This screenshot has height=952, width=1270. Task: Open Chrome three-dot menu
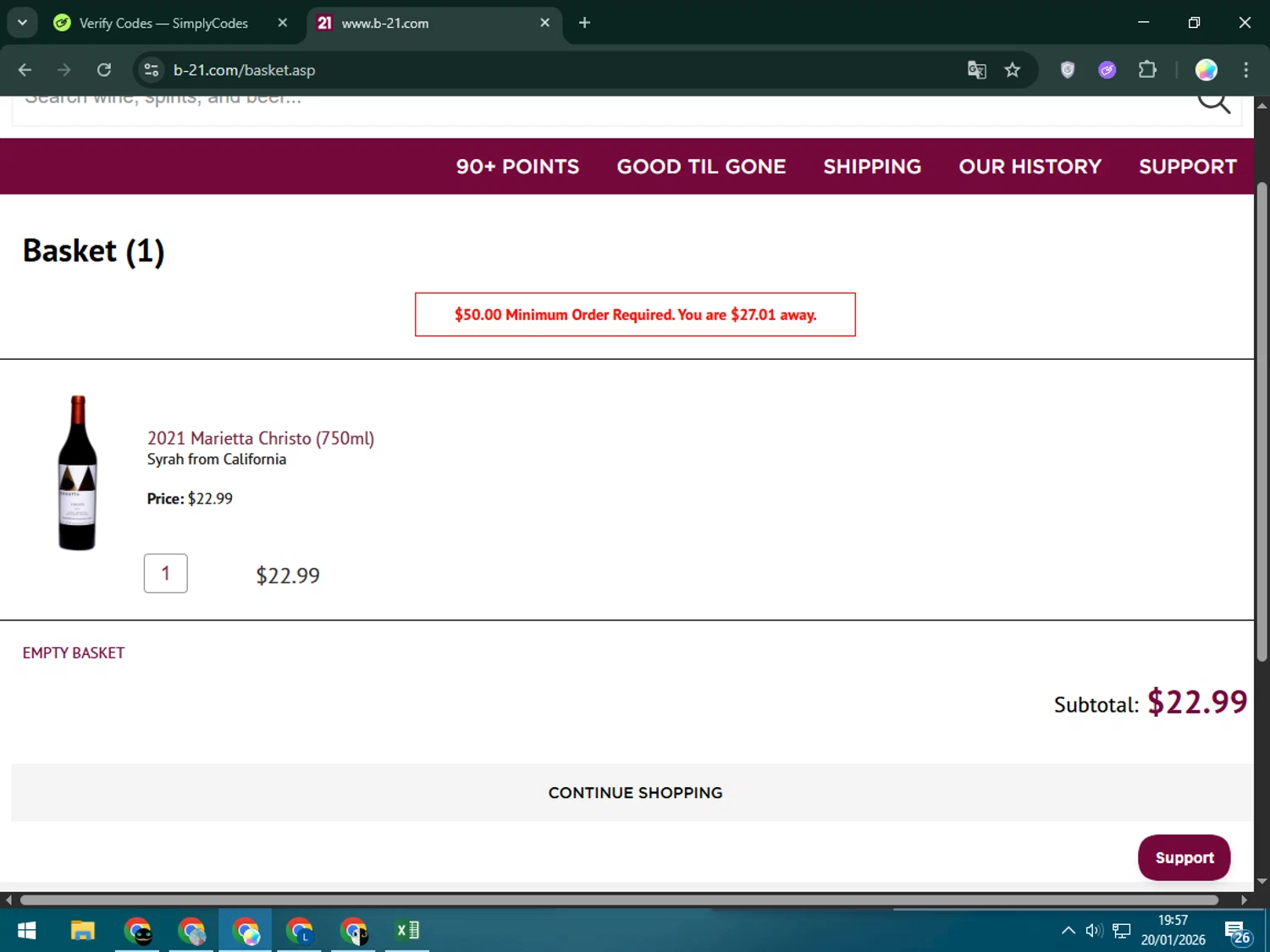(x=1245, y=70)
